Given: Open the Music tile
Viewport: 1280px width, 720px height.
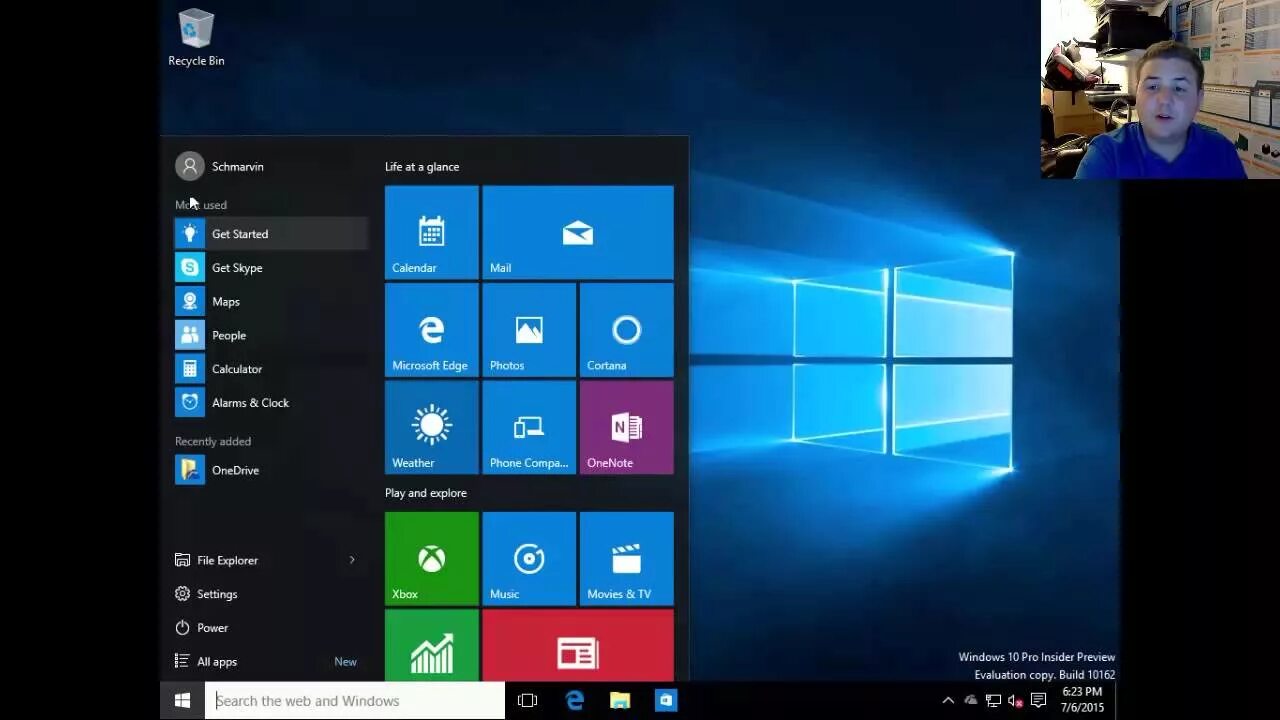Looking at the screenshot, I should tap(529, 558).
